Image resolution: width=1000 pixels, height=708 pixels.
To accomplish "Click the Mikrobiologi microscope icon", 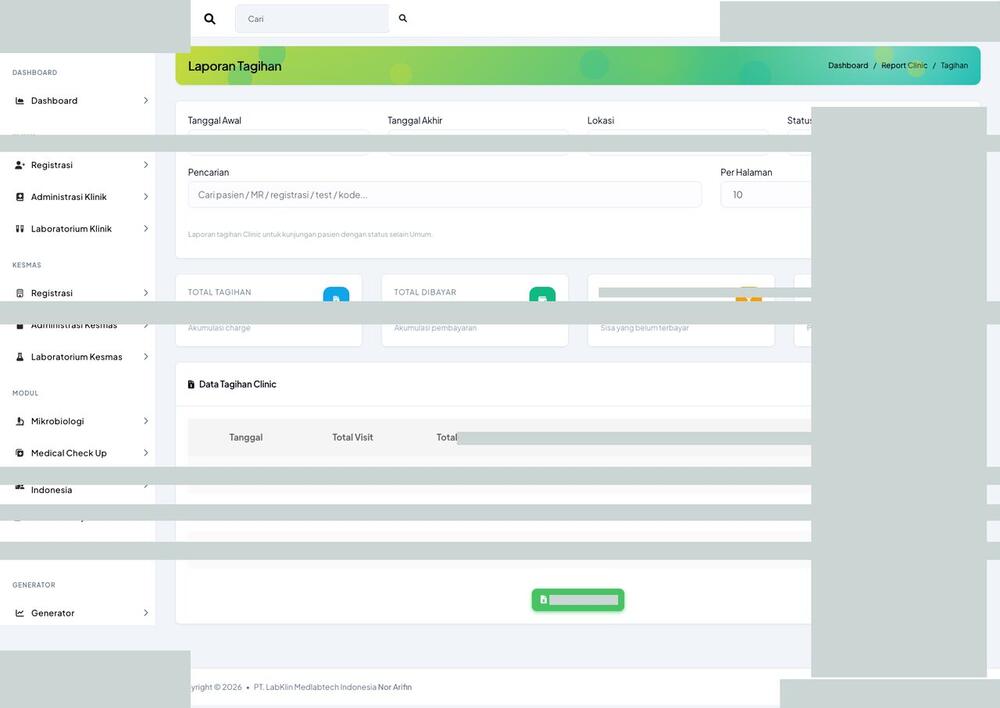I will [x=20, y=422].
